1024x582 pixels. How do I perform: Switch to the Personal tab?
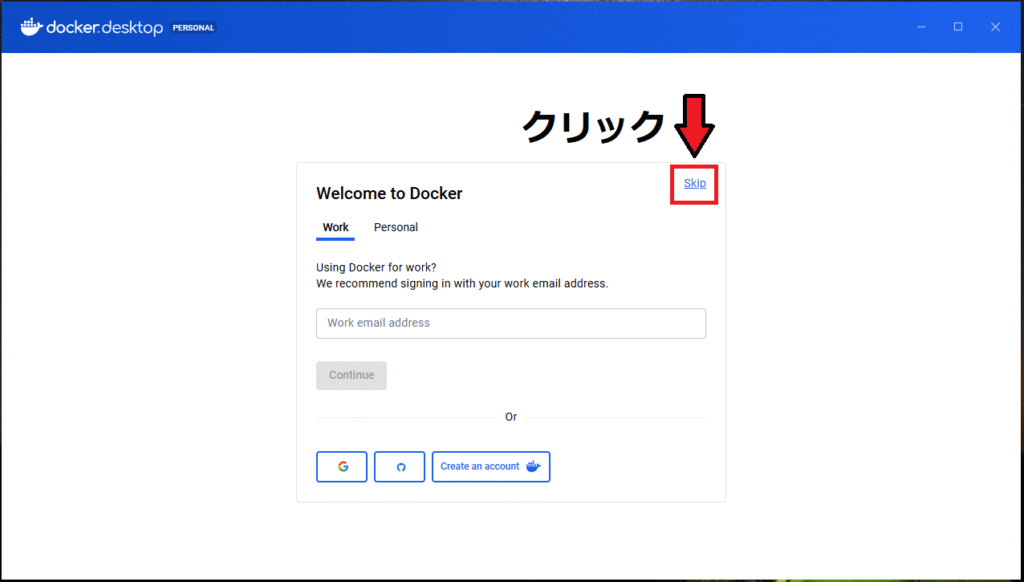tap(396, 228)
